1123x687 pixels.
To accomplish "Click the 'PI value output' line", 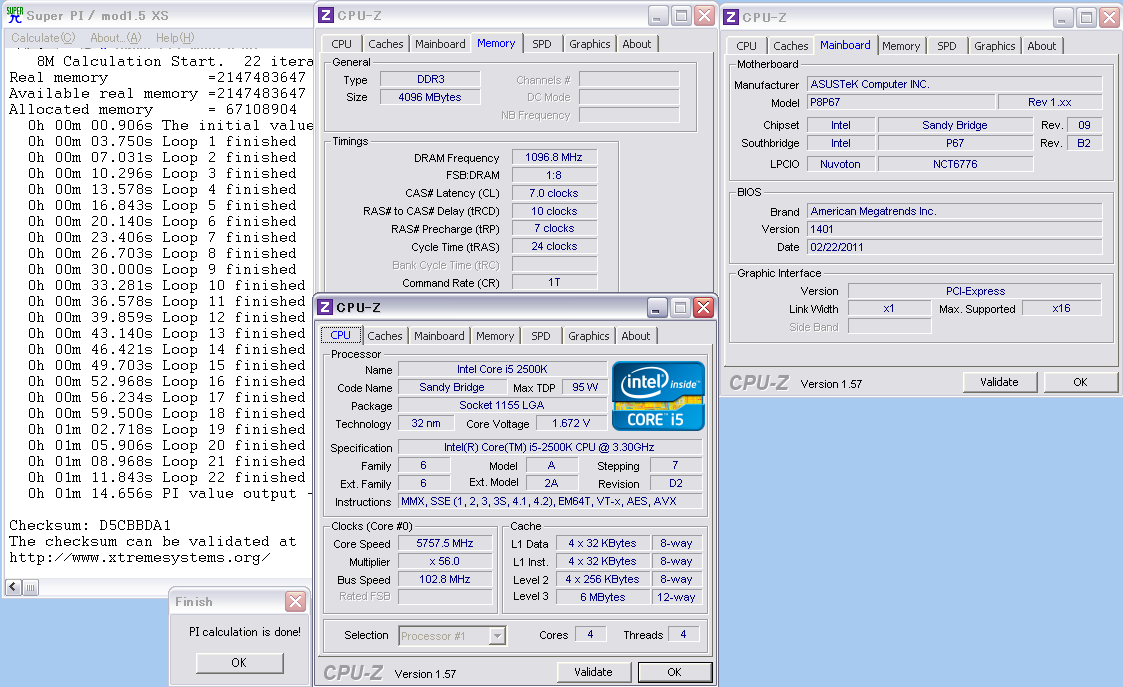I will coord(169,494).
